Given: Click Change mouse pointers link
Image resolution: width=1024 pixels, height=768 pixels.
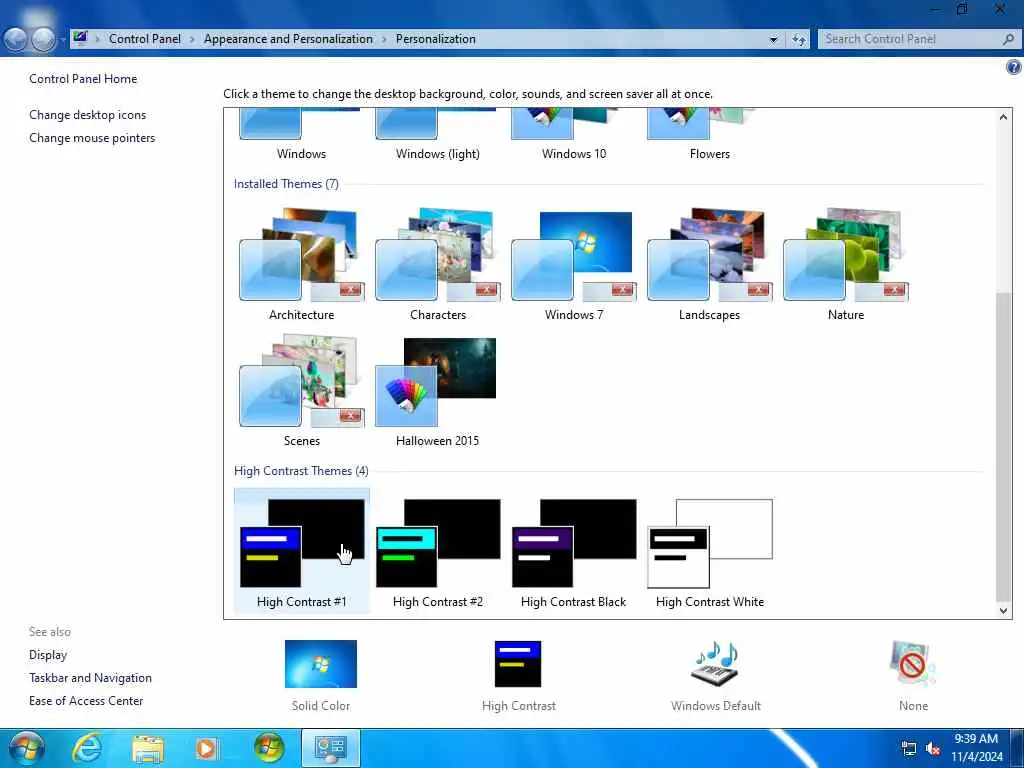Looking at the screenshot, I should coord(92,138).
